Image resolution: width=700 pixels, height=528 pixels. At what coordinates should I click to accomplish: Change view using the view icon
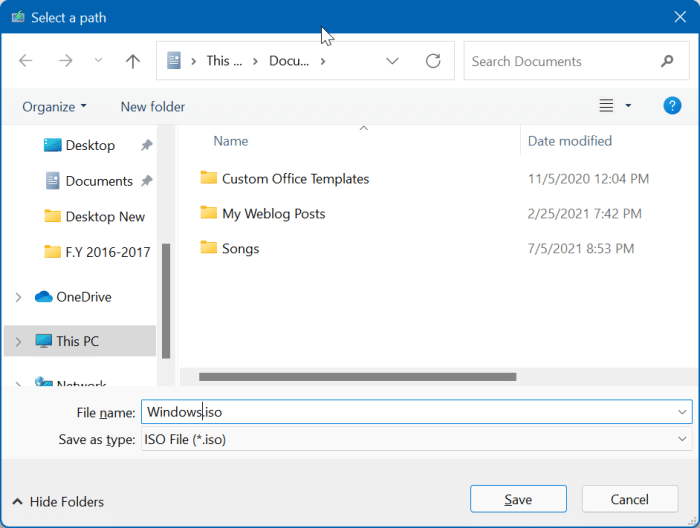[606, 106]
